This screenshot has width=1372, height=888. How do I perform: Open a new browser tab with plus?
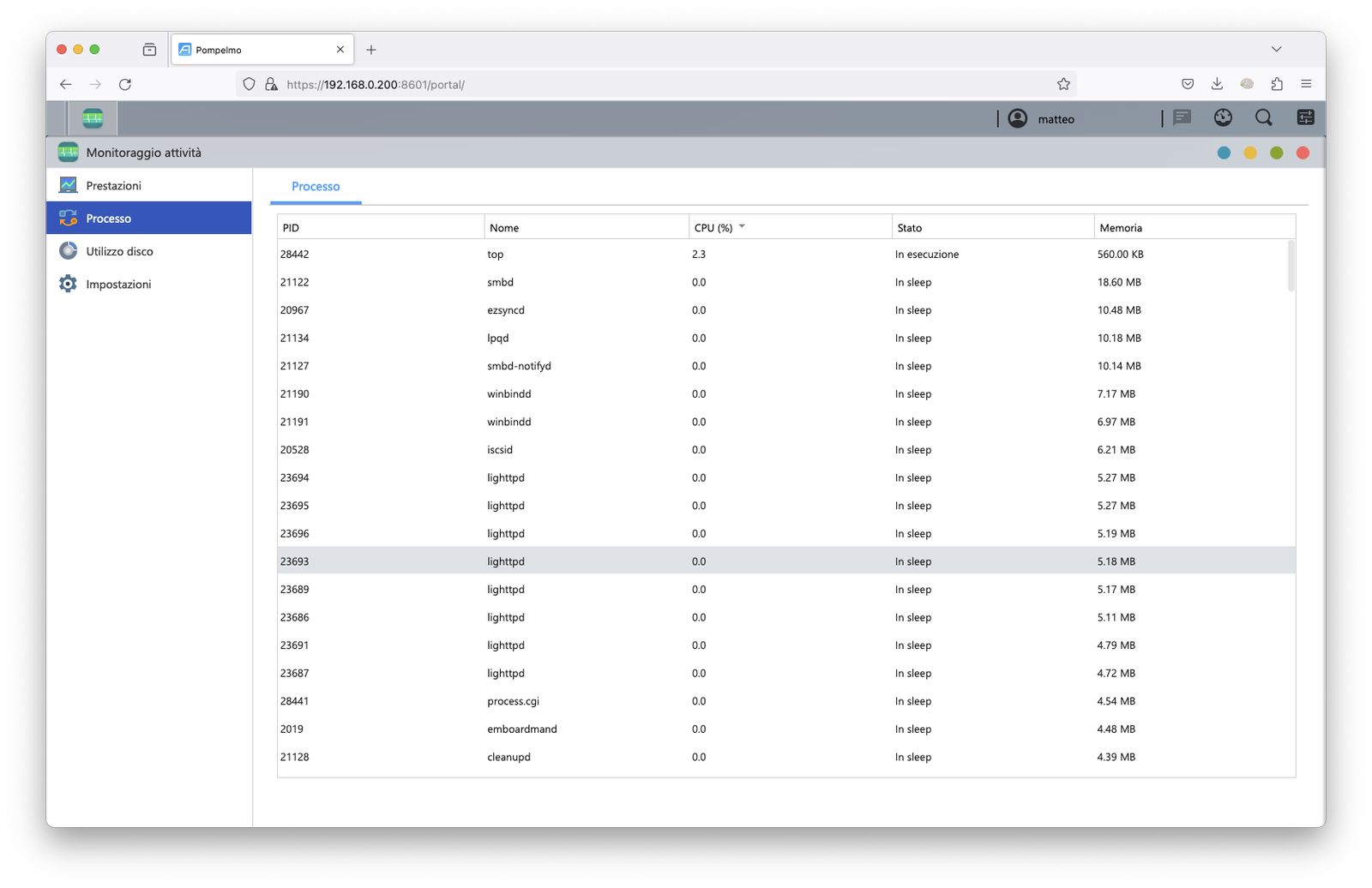point(371,50)
